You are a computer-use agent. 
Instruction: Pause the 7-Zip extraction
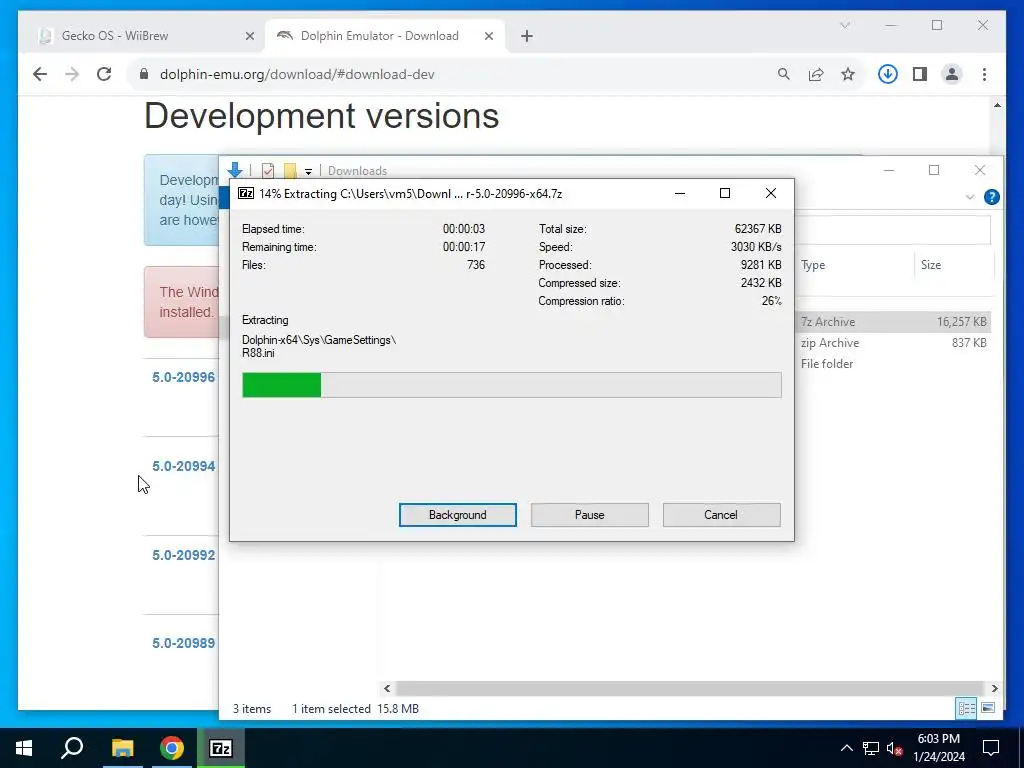(x=589, y=515)
